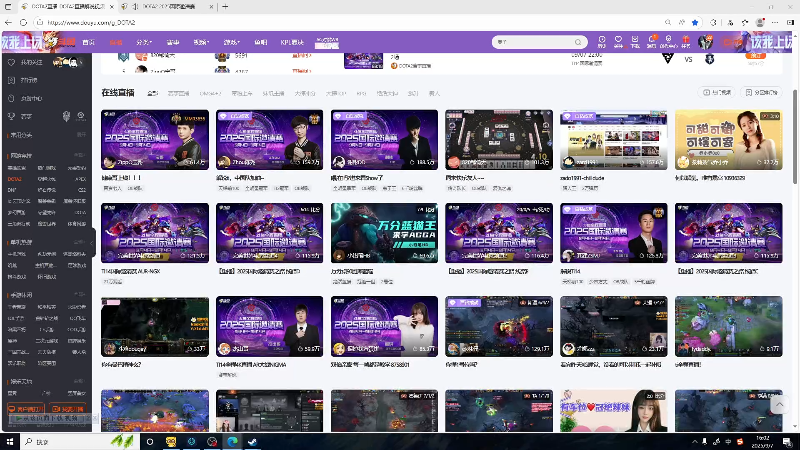Open the second sidebar item below 我的关注
Image resolution: width=800 pixels, height=450 pixels.
pos(29,80)
